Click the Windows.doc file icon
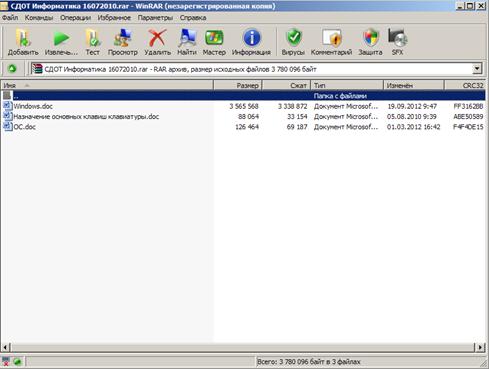 pyautogui.click(x=7, y=106)
